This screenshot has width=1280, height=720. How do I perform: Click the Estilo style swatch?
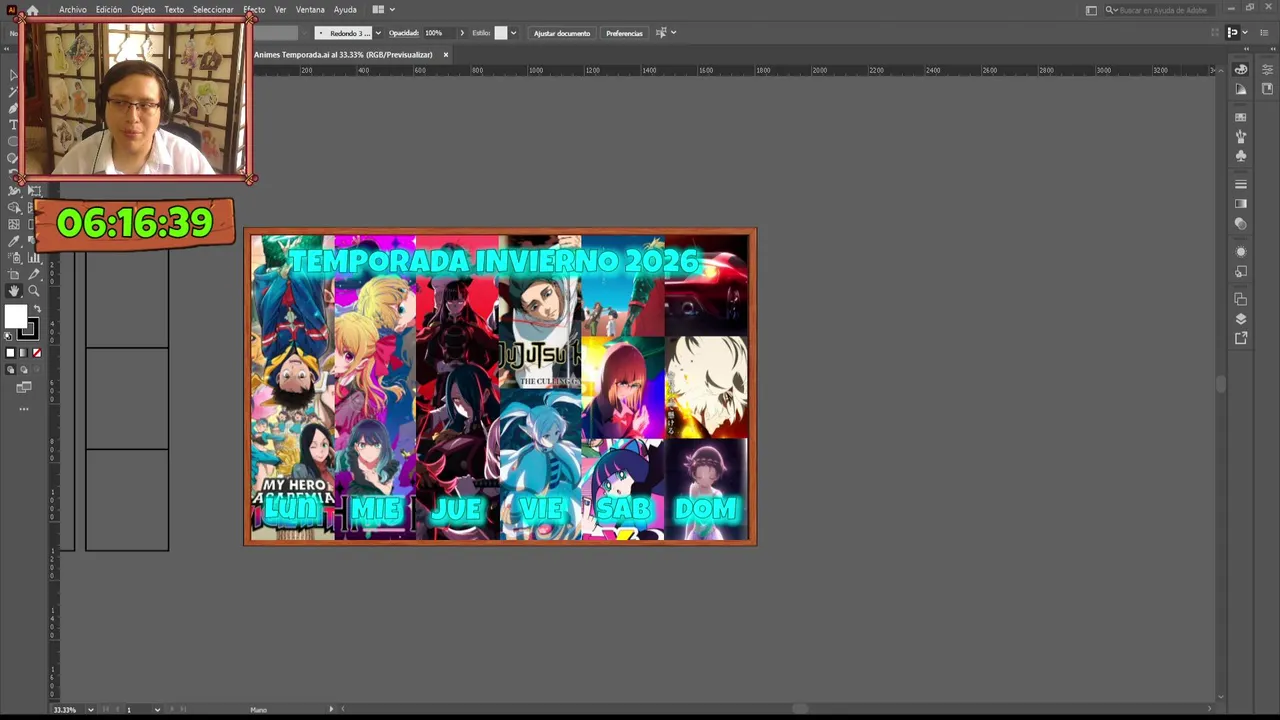(x=501, y=33)
